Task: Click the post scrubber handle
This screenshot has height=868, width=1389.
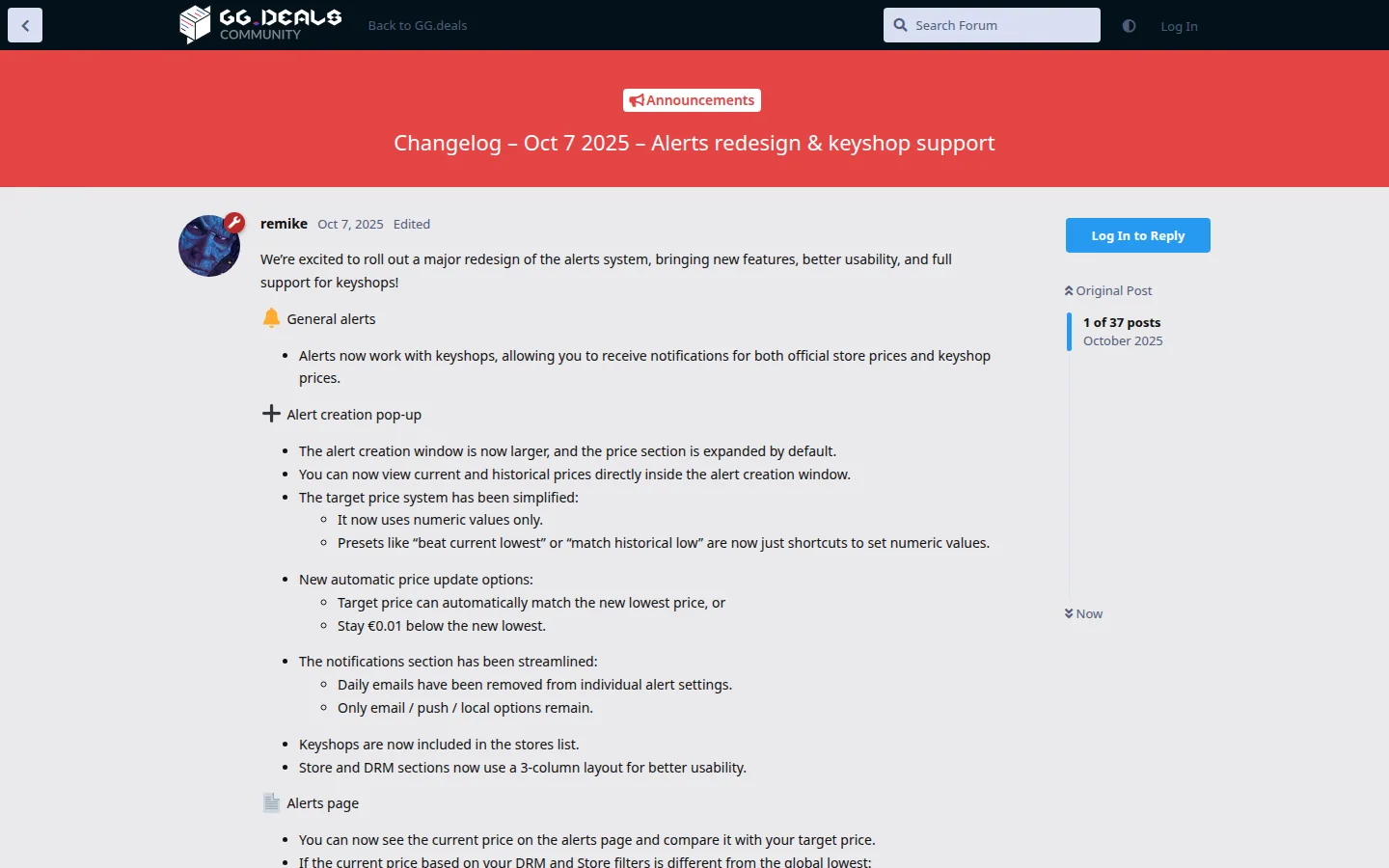Action: tap(1069, 332)
